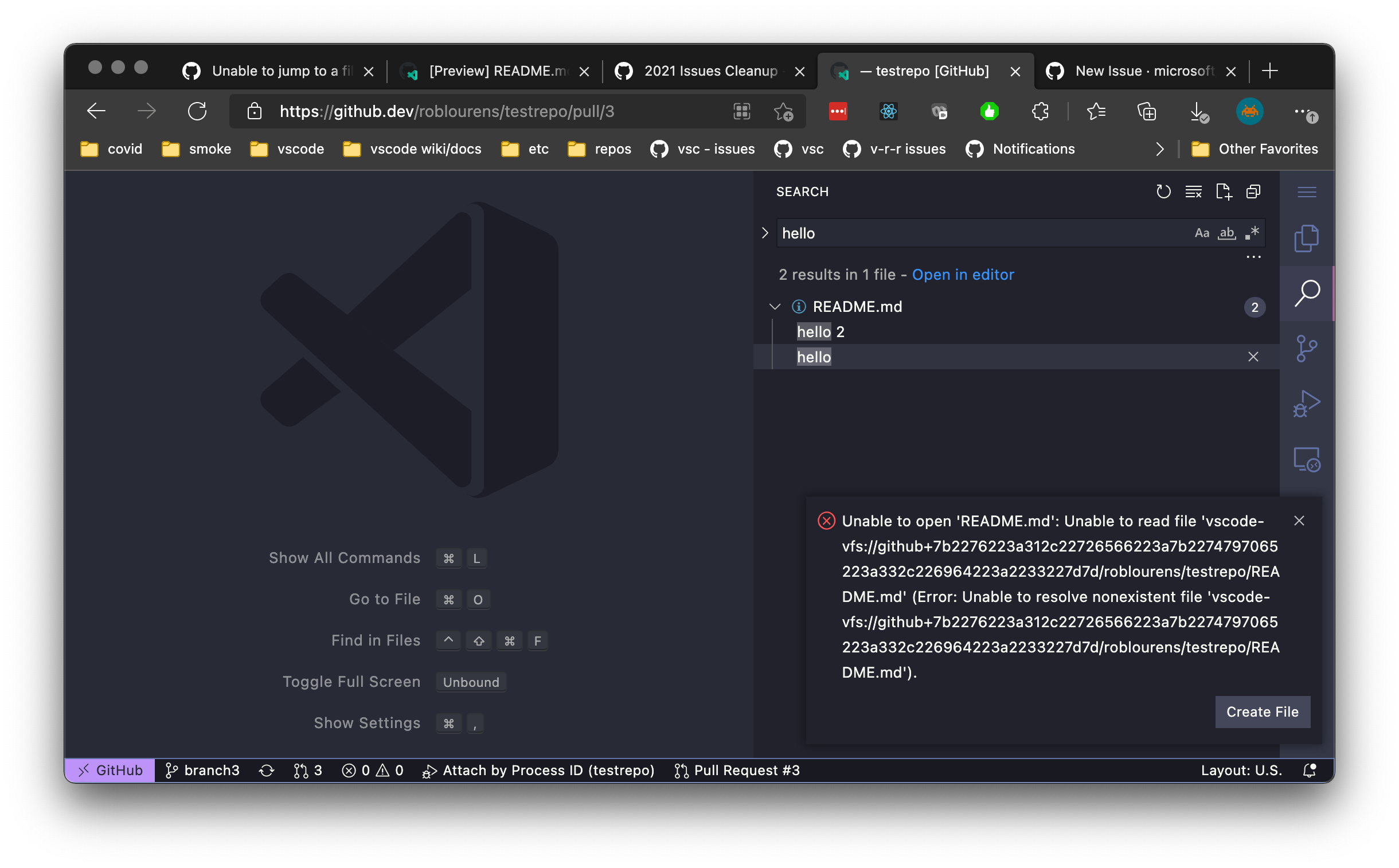Dismiss the selected hello search result
Image resolution: width=1399 pixels, height=868 pixels.
(x=1252, y=357)
